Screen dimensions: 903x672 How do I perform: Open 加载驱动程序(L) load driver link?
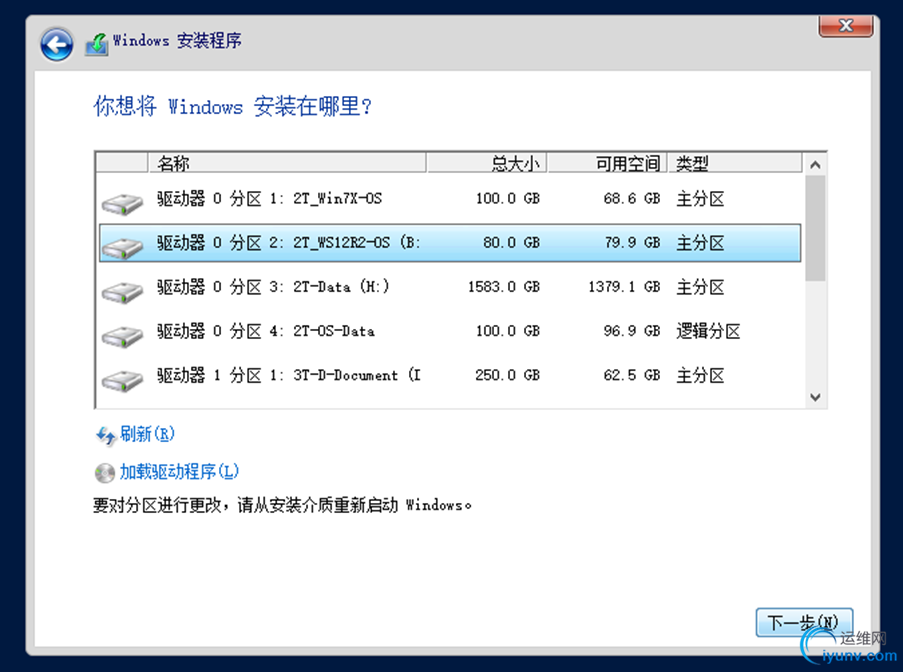[179, 472]
